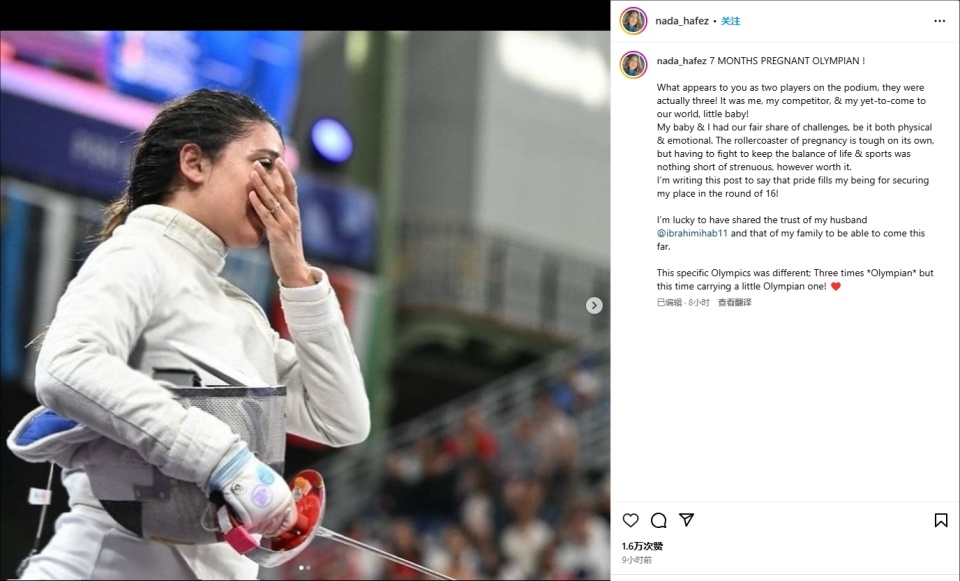Open comments with the speech bubble icon
Image resolution: width=960 pixels, height=581 pixels.
point(659,520)
